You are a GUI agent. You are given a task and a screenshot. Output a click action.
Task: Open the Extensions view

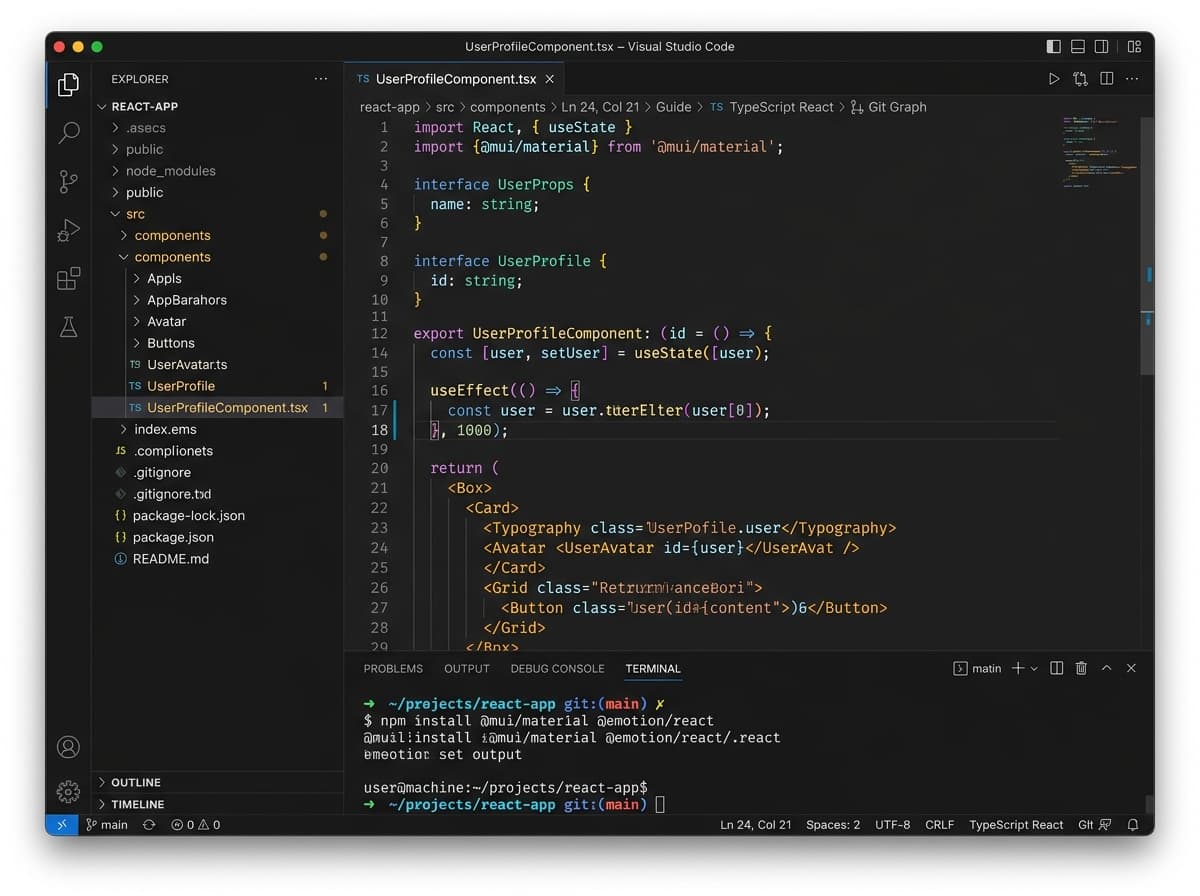click(x=68, y=278)
